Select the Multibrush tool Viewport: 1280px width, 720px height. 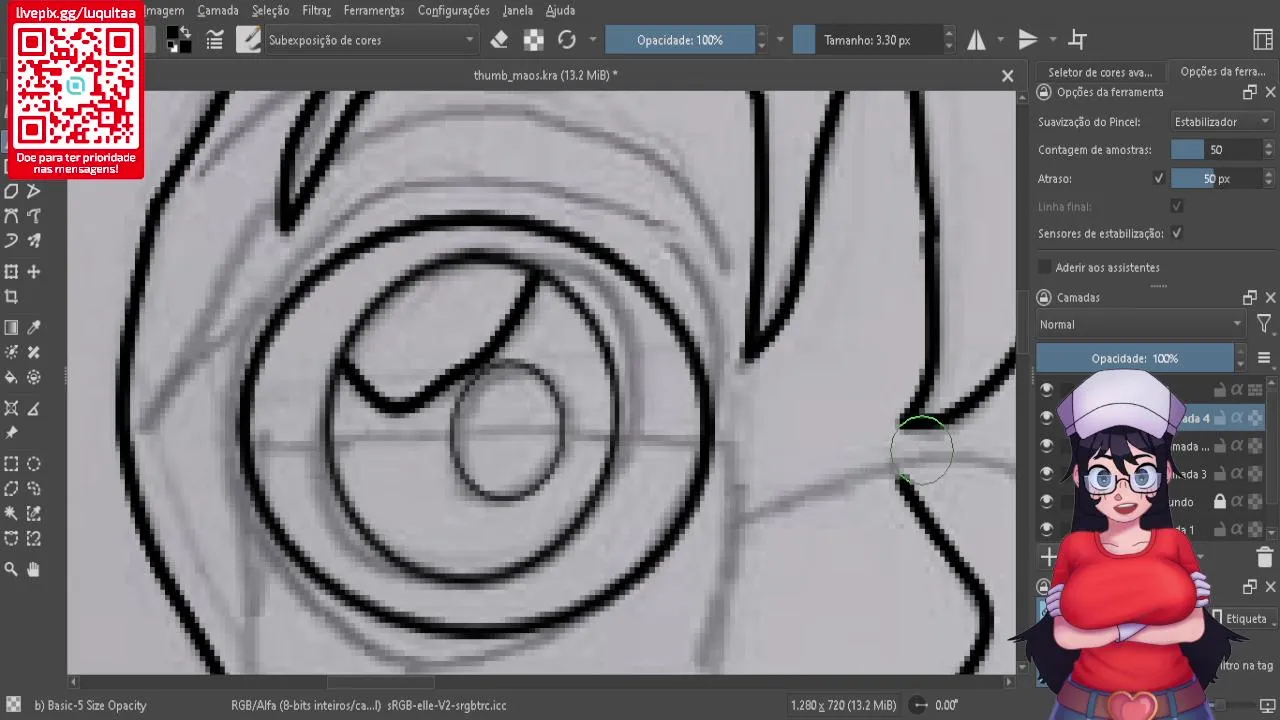click(x=34, y=241)
